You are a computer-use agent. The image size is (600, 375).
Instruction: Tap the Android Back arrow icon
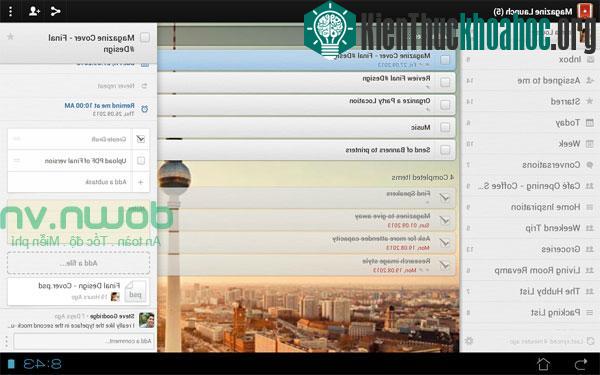click(580, 364)
